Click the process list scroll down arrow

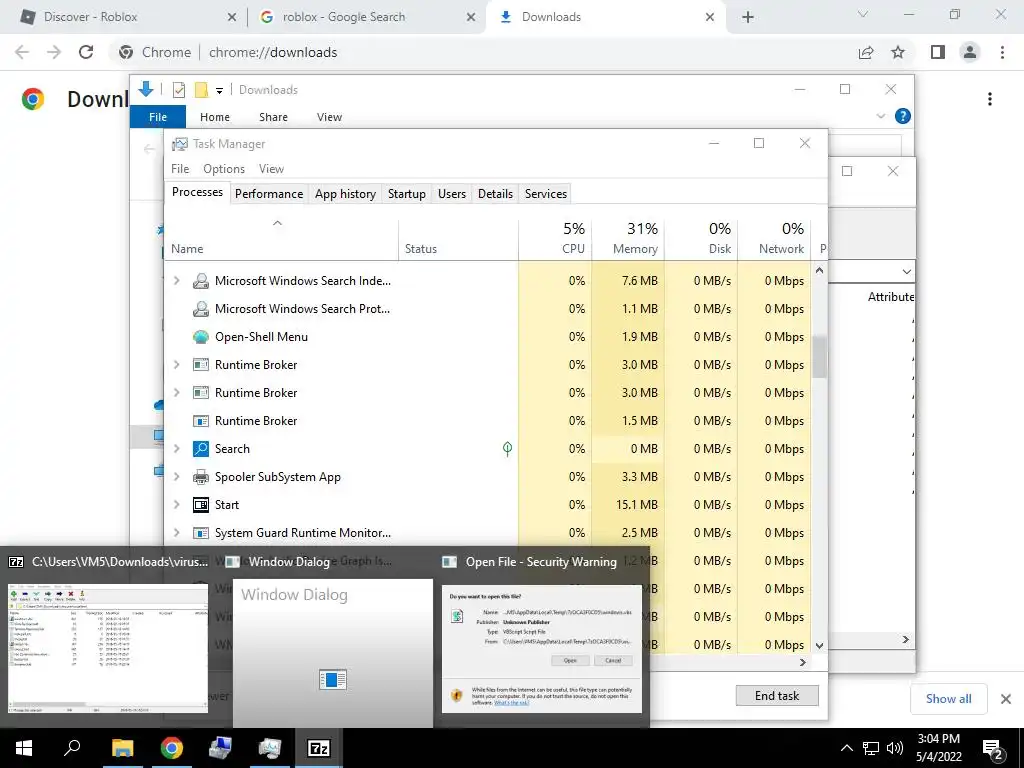(x=820, y=645)
